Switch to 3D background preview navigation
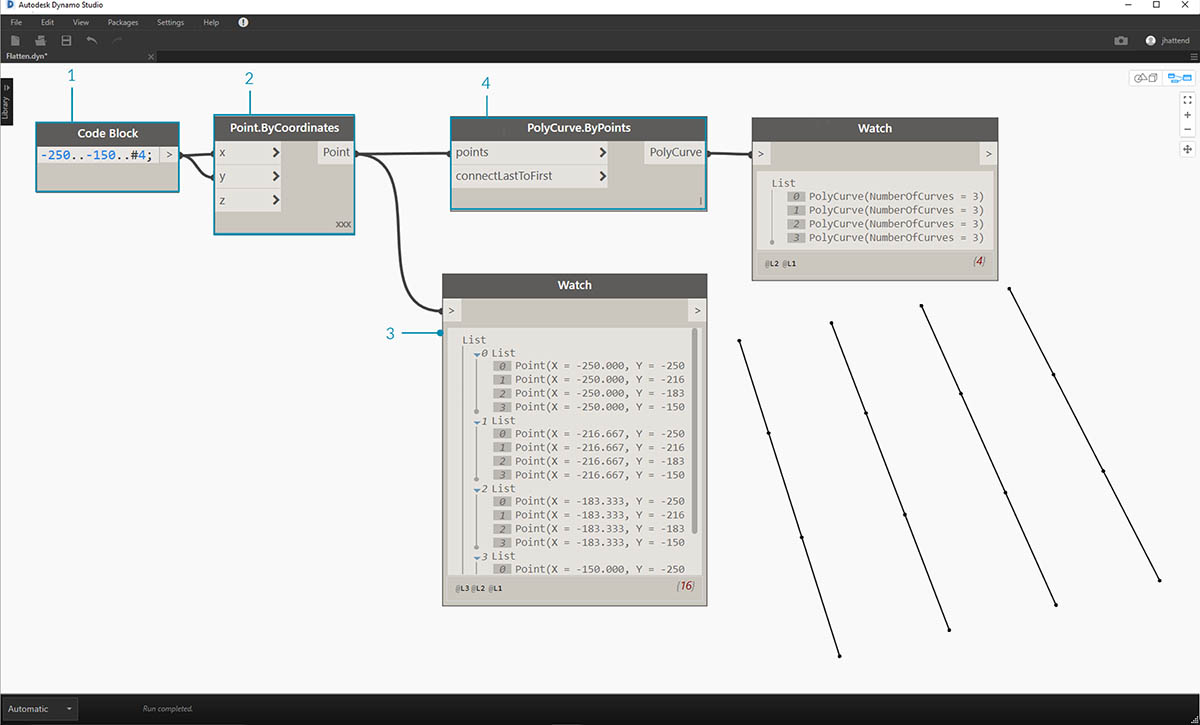The image size is (1200, 725). pyautogui.click(x=1145, y=78)
